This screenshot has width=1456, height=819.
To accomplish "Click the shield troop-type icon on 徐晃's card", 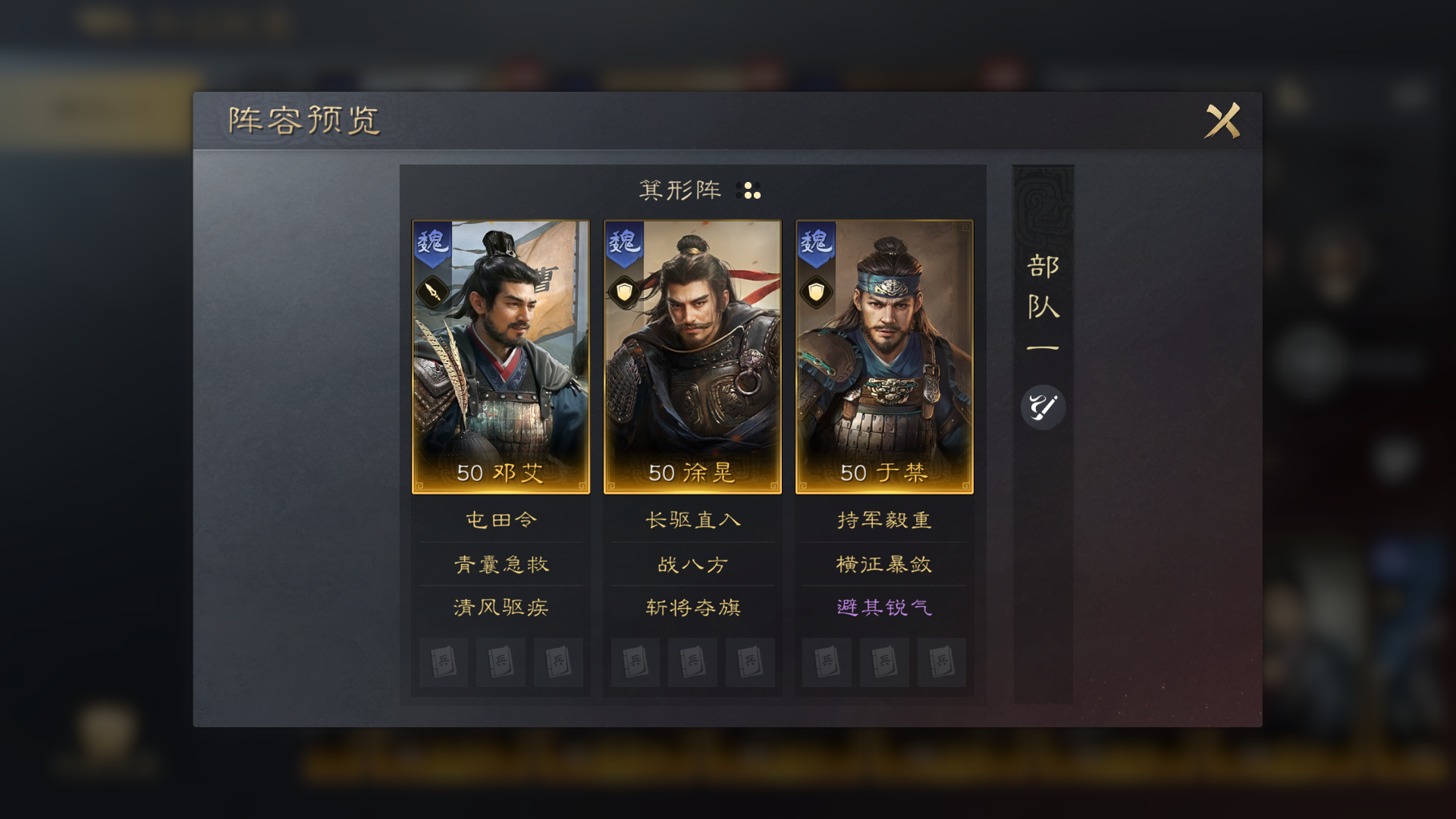I will click(x=624, y=292).
